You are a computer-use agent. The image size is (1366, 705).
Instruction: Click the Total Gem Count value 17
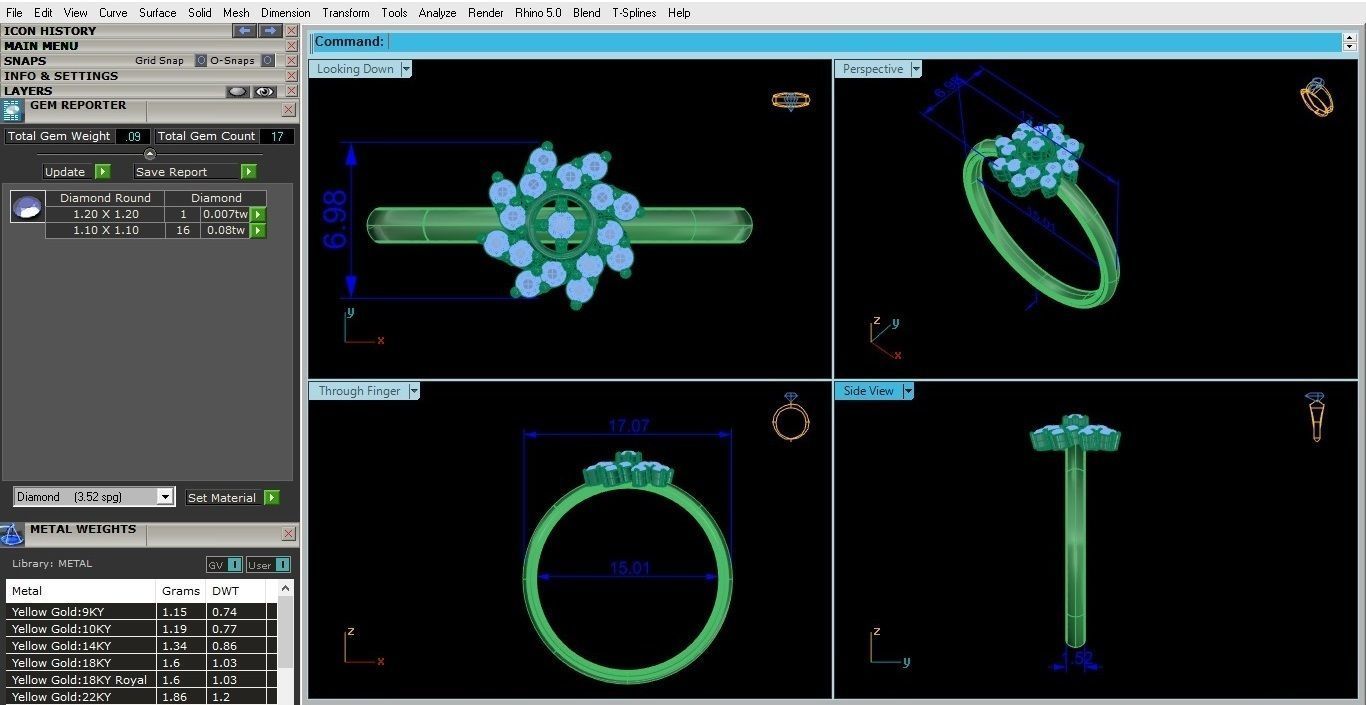[x=277, y=136]
